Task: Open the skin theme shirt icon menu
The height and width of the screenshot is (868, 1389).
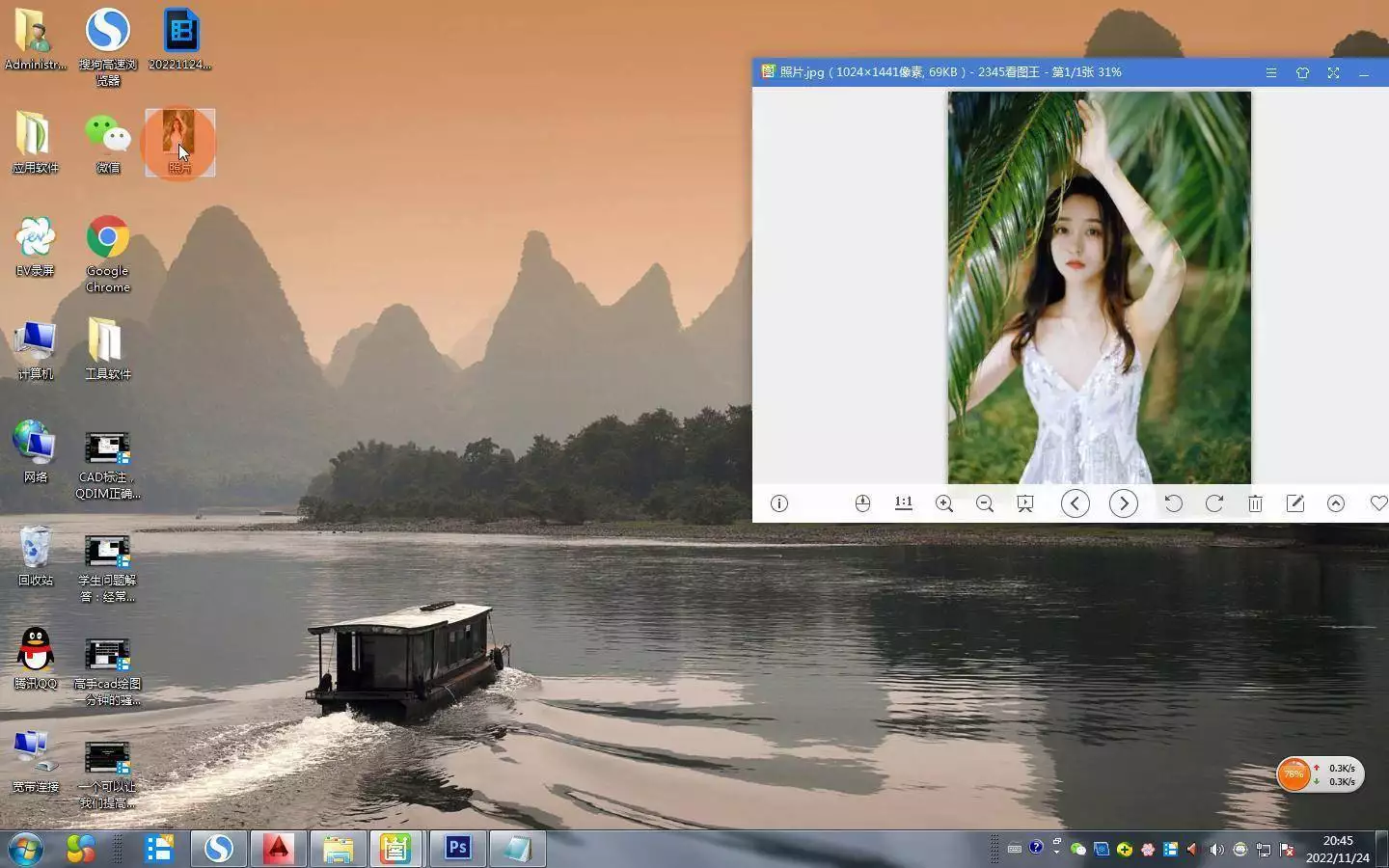Action: tap(1302, 72)
